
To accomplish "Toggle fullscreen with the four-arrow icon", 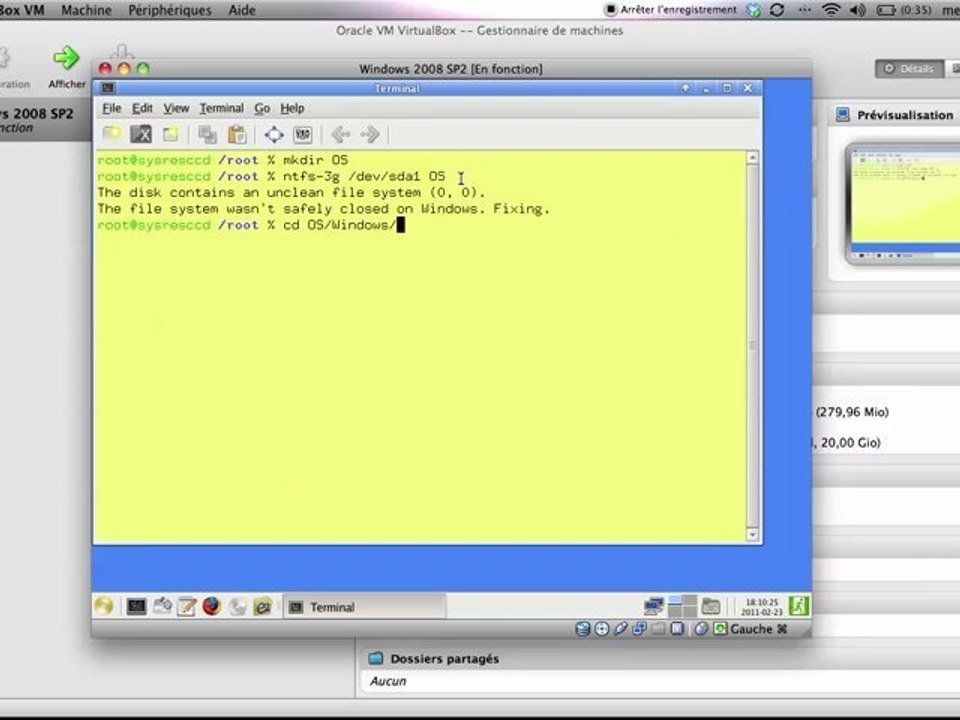I will click(274, 134).
